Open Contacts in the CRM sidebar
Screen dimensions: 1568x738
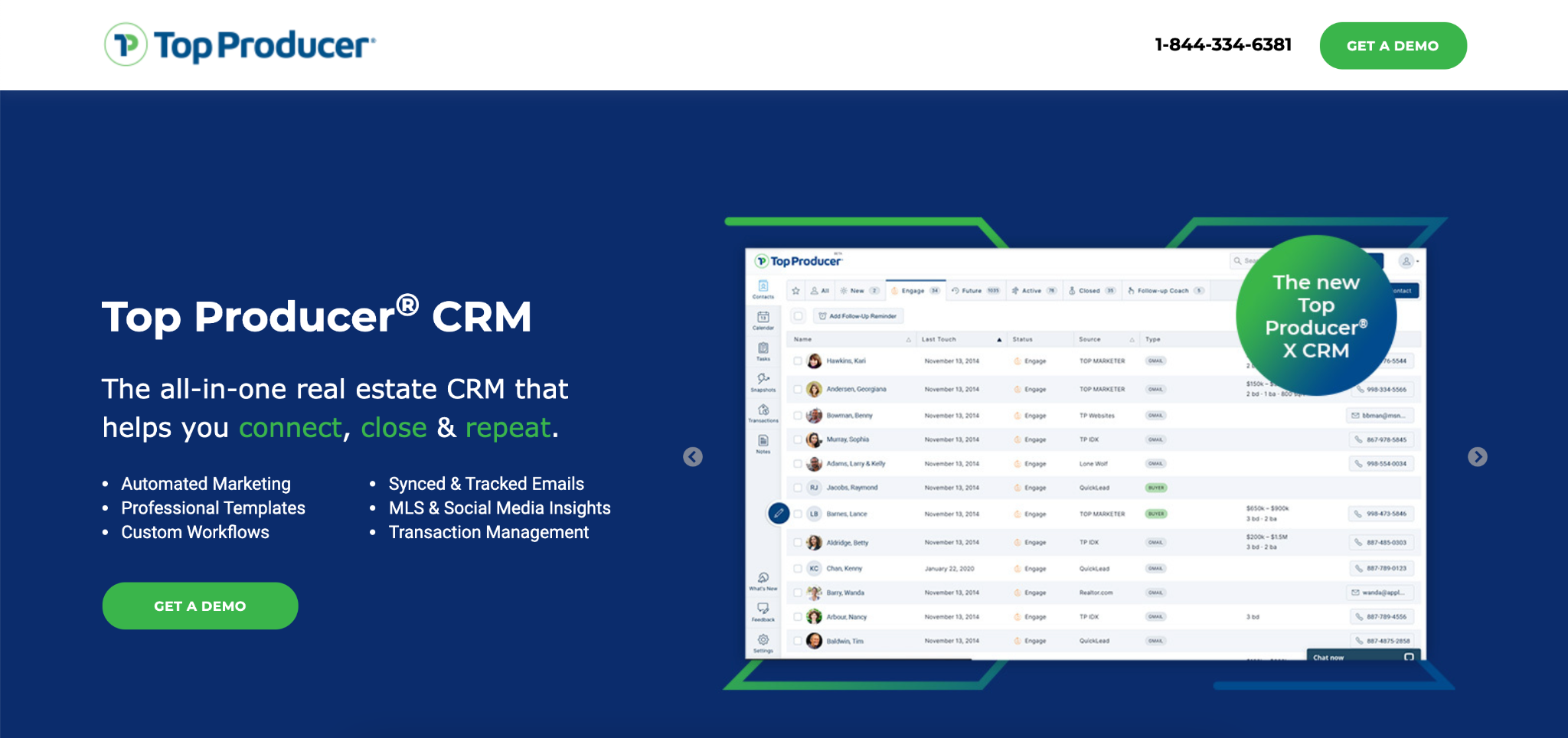pyautogui.click(x=763, y=289)
